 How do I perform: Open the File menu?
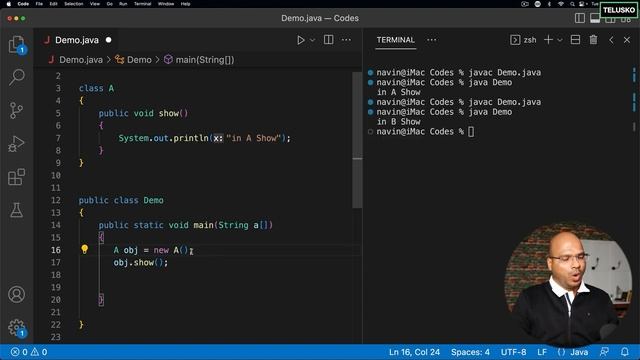coord(39,4)
